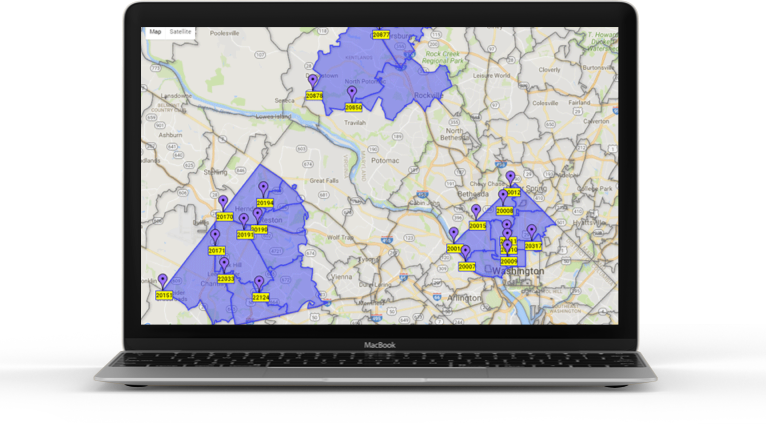Click the pin above label 20317
Image resolution: width=766 pixels, height=424 pixels.
[532, 232]
